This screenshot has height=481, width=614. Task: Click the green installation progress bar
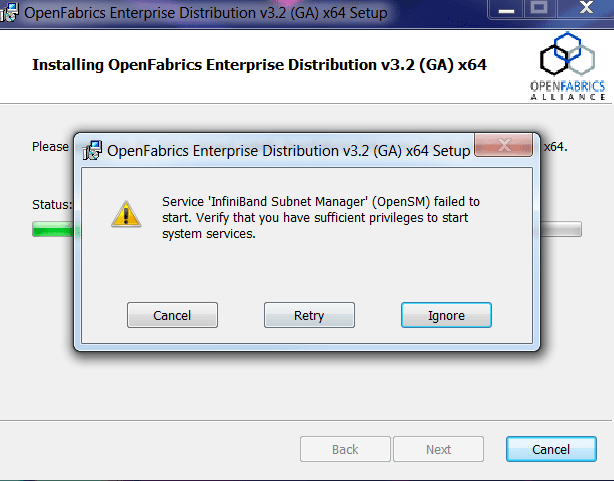pyautogui.click(x=52, y=229)
